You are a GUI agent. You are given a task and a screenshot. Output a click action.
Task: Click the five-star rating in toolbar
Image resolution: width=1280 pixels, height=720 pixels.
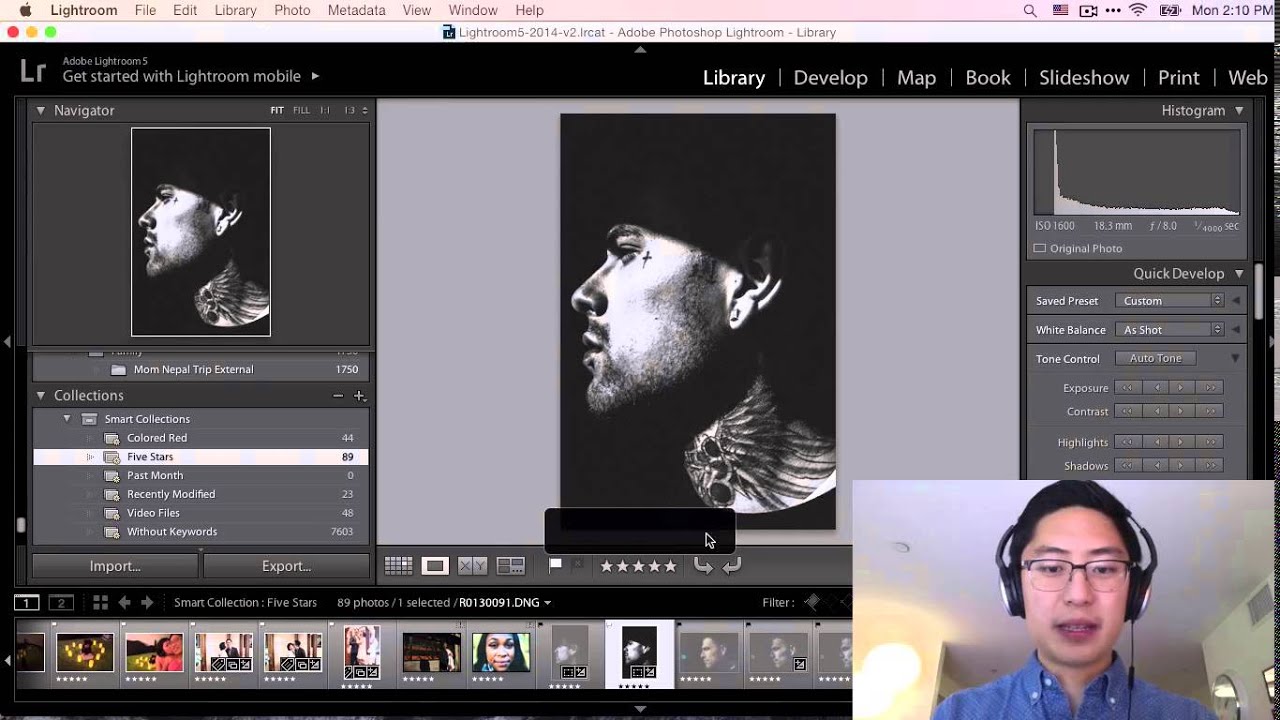point(638,566)
